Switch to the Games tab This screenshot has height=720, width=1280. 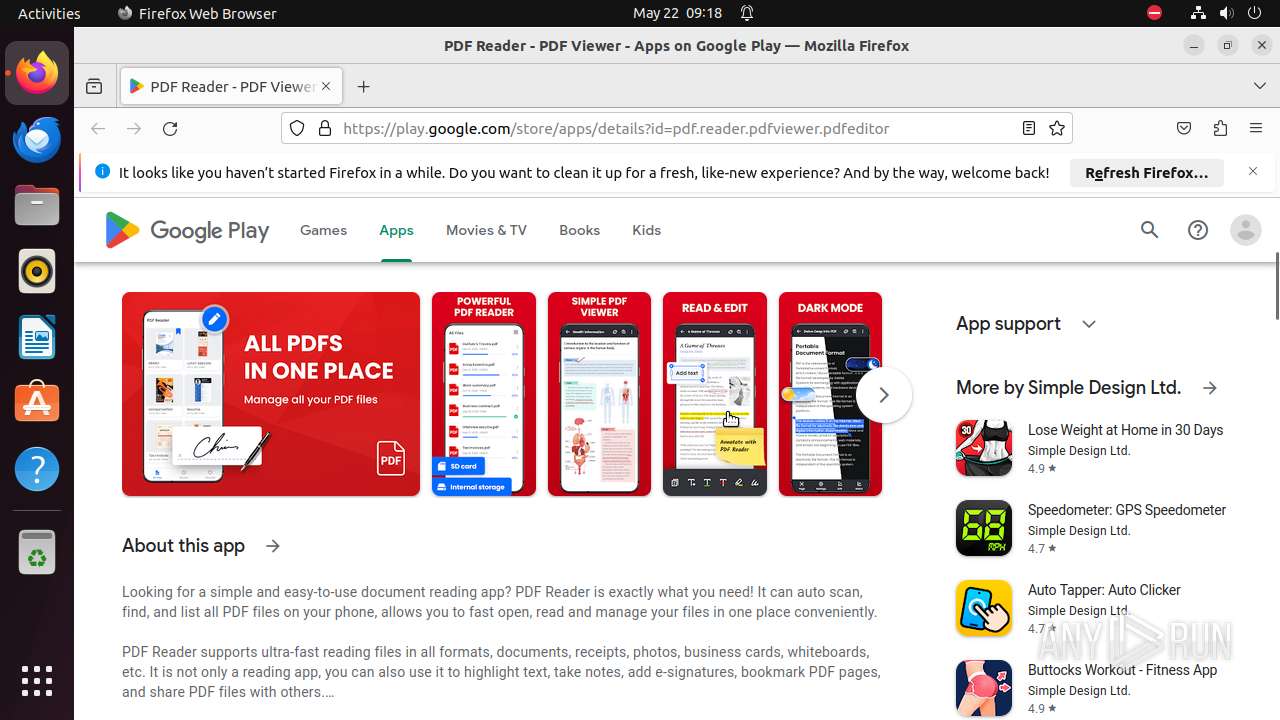point(323,230)
